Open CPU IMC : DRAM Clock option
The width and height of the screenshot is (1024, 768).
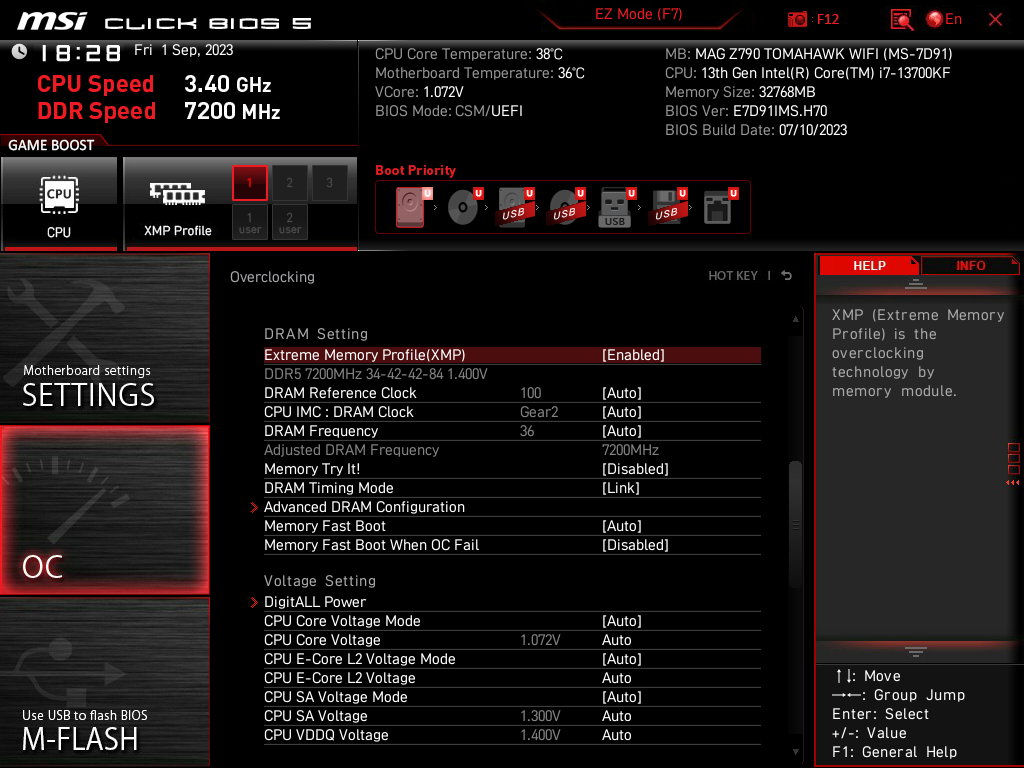click(512, 412)
